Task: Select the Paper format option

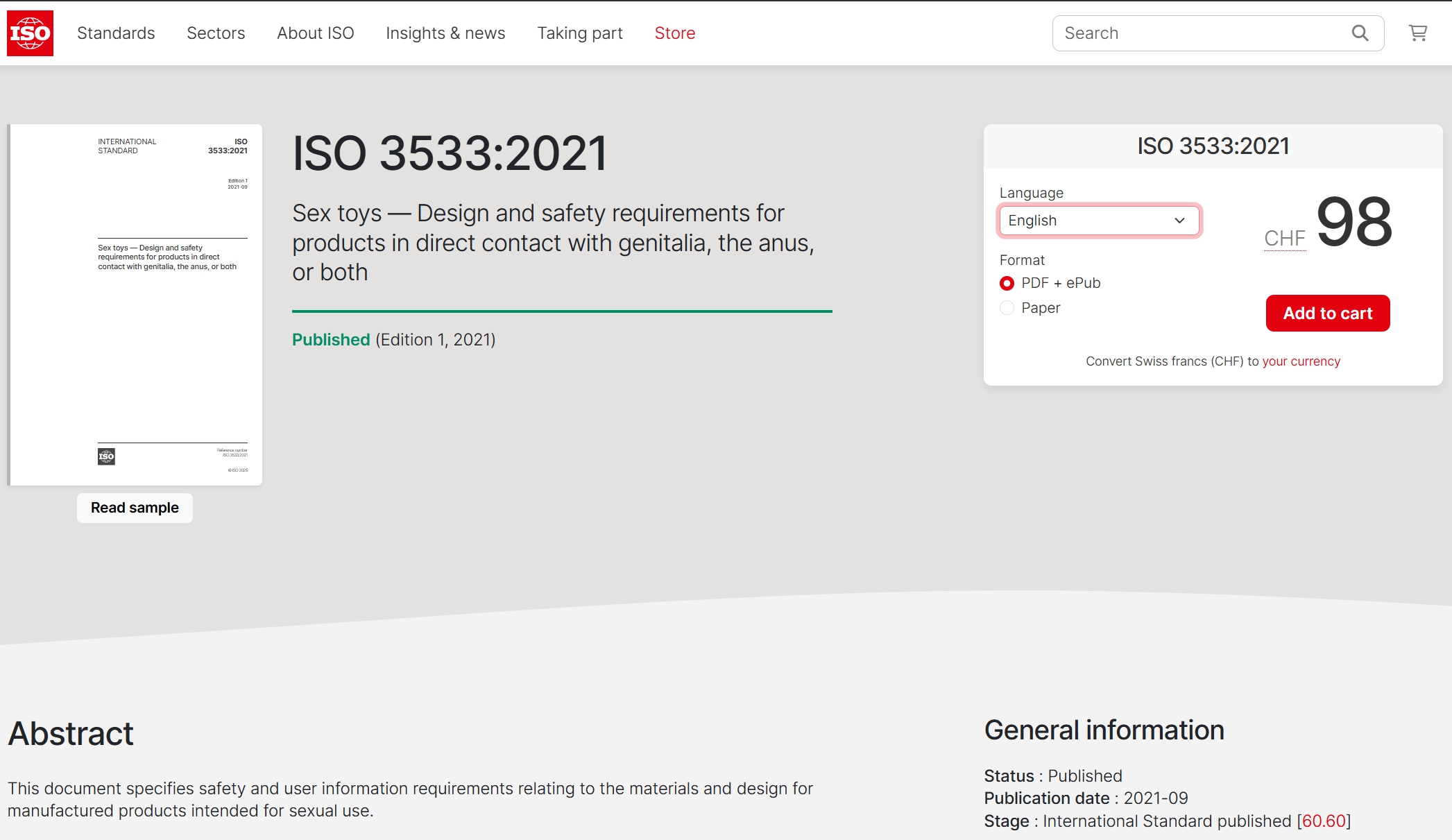Action: (1007, 308)
